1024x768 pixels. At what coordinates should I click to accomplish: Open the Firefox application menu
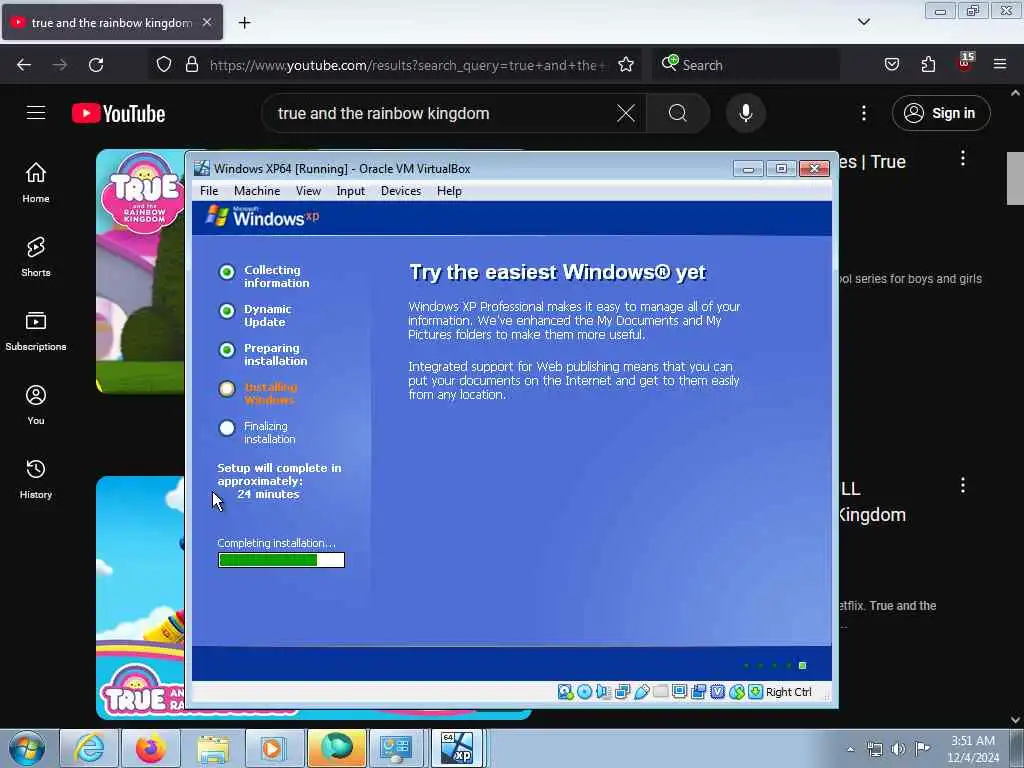click(x=1000, y=64)
